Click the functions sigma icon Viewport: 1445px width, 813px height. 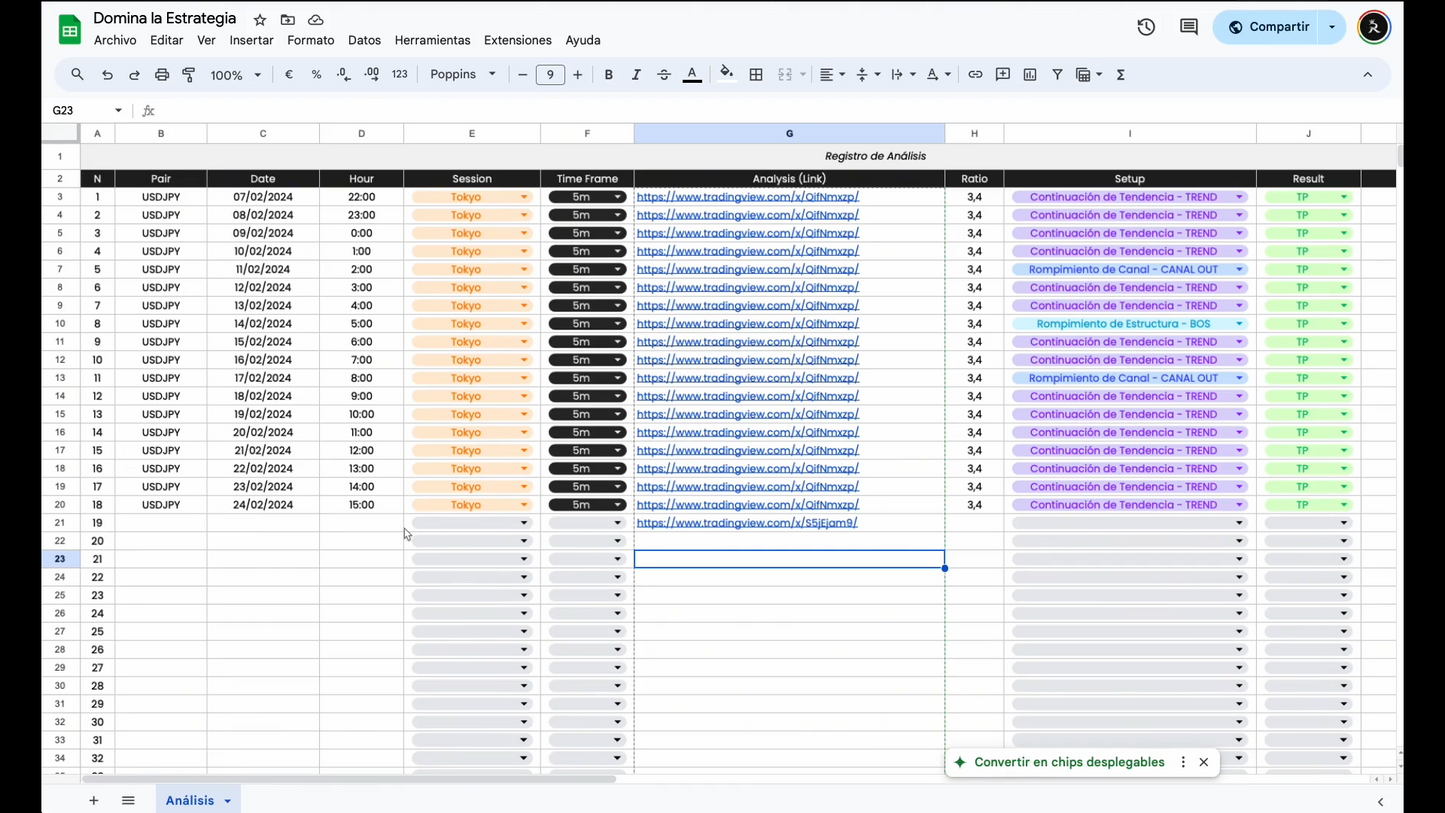tap(1120, 75)
